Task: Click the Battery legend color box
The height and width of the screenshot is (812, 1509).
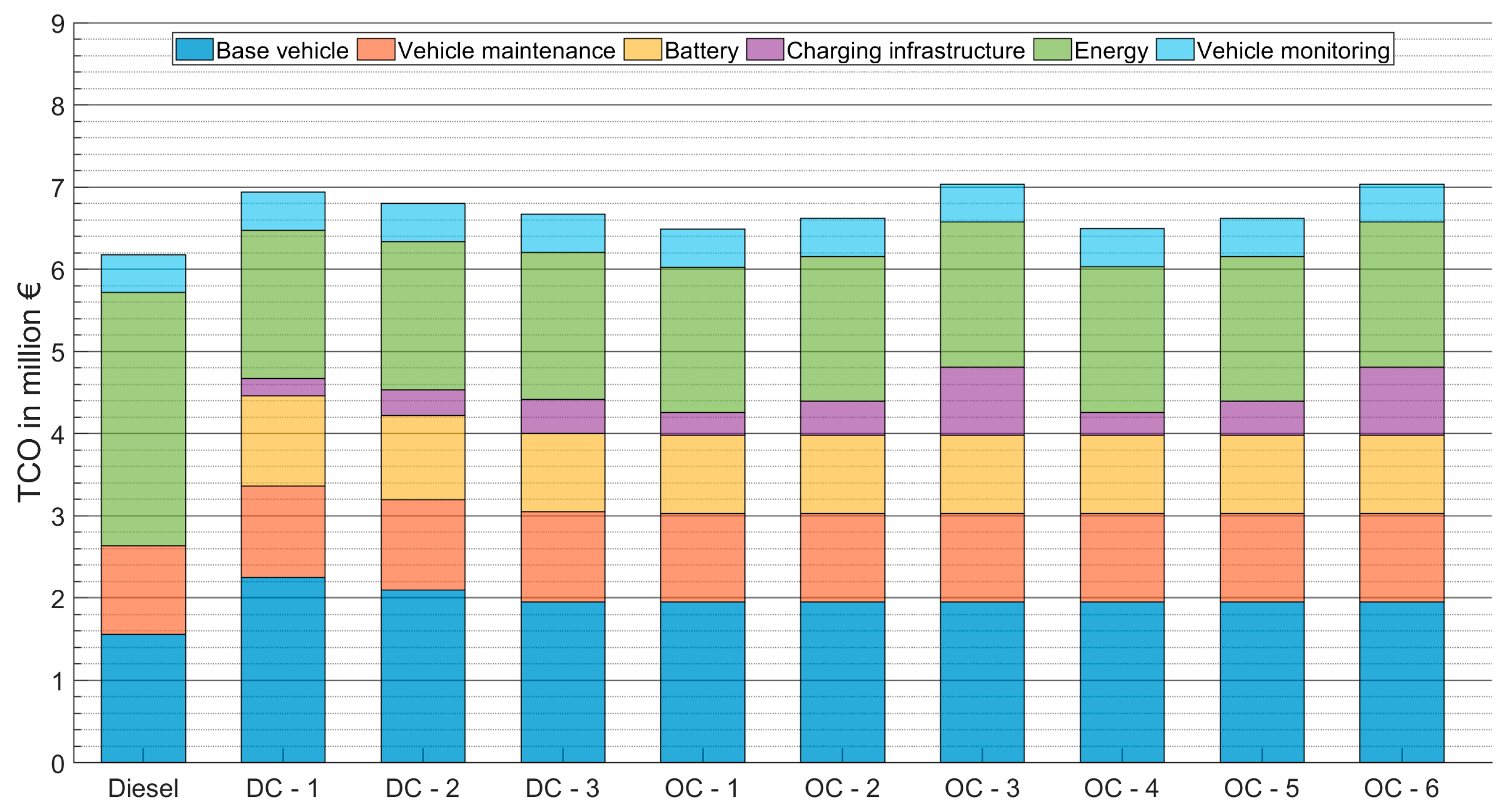Action: [x=643, y=50]
